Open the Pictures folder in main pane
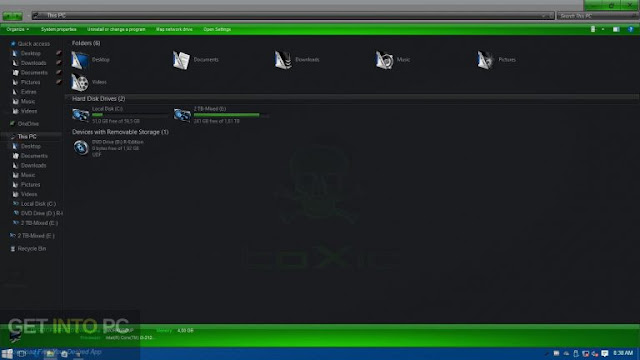 (496, 60)
